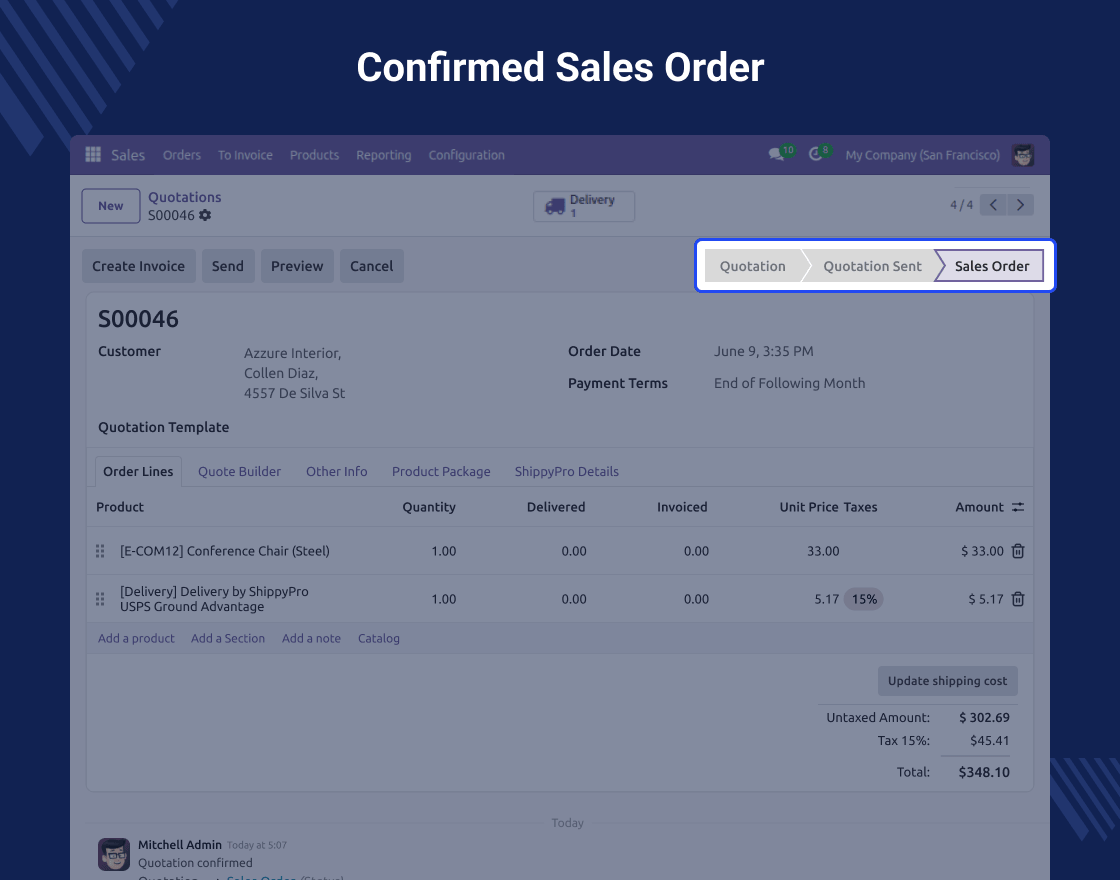The image size is (1120, 880).
Task: Click Total $348.10 value
Action: (x=984, y=772)
